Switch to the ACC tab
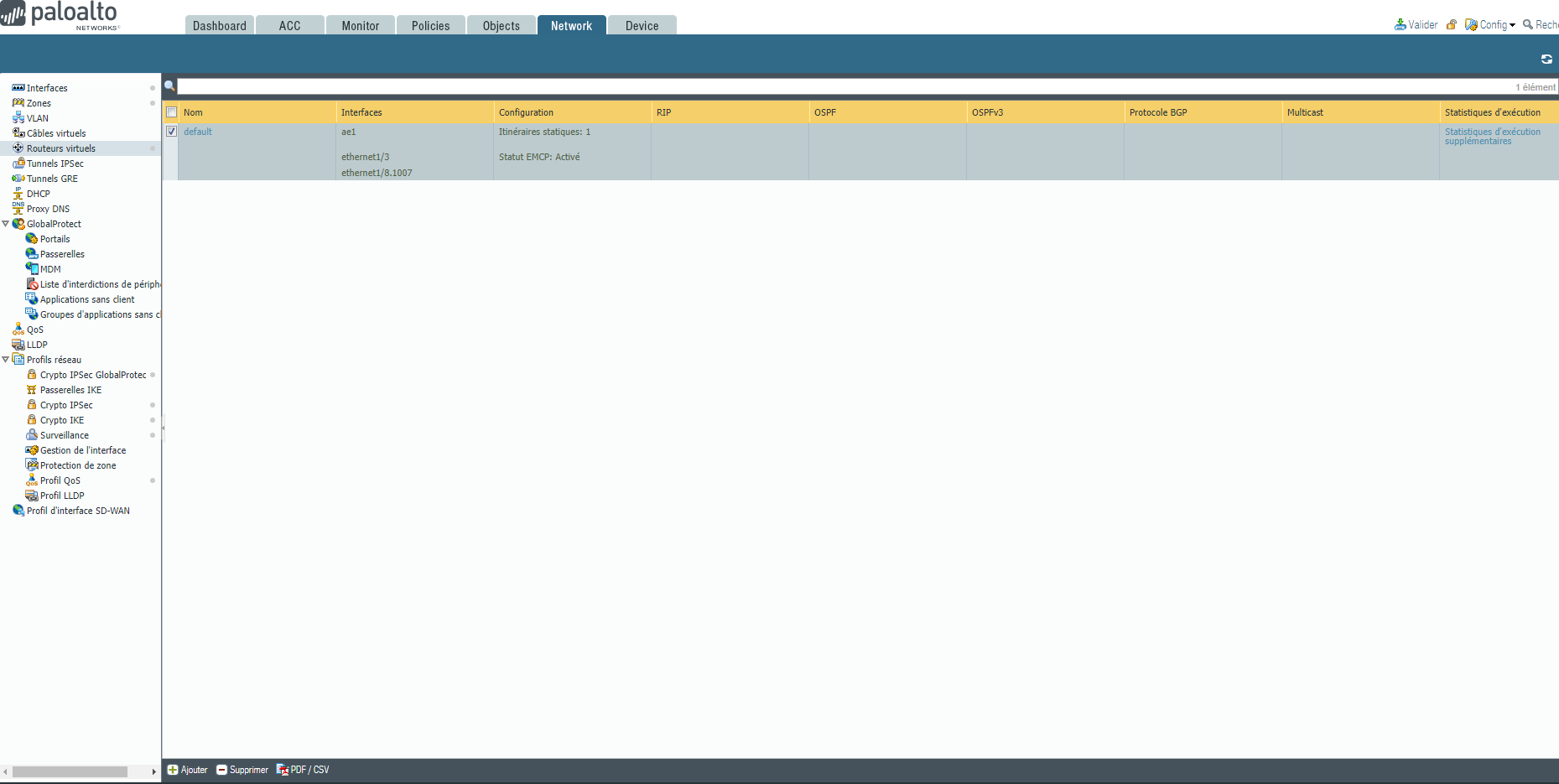Screen dimensions: 1559x784 tap(290, 26)
